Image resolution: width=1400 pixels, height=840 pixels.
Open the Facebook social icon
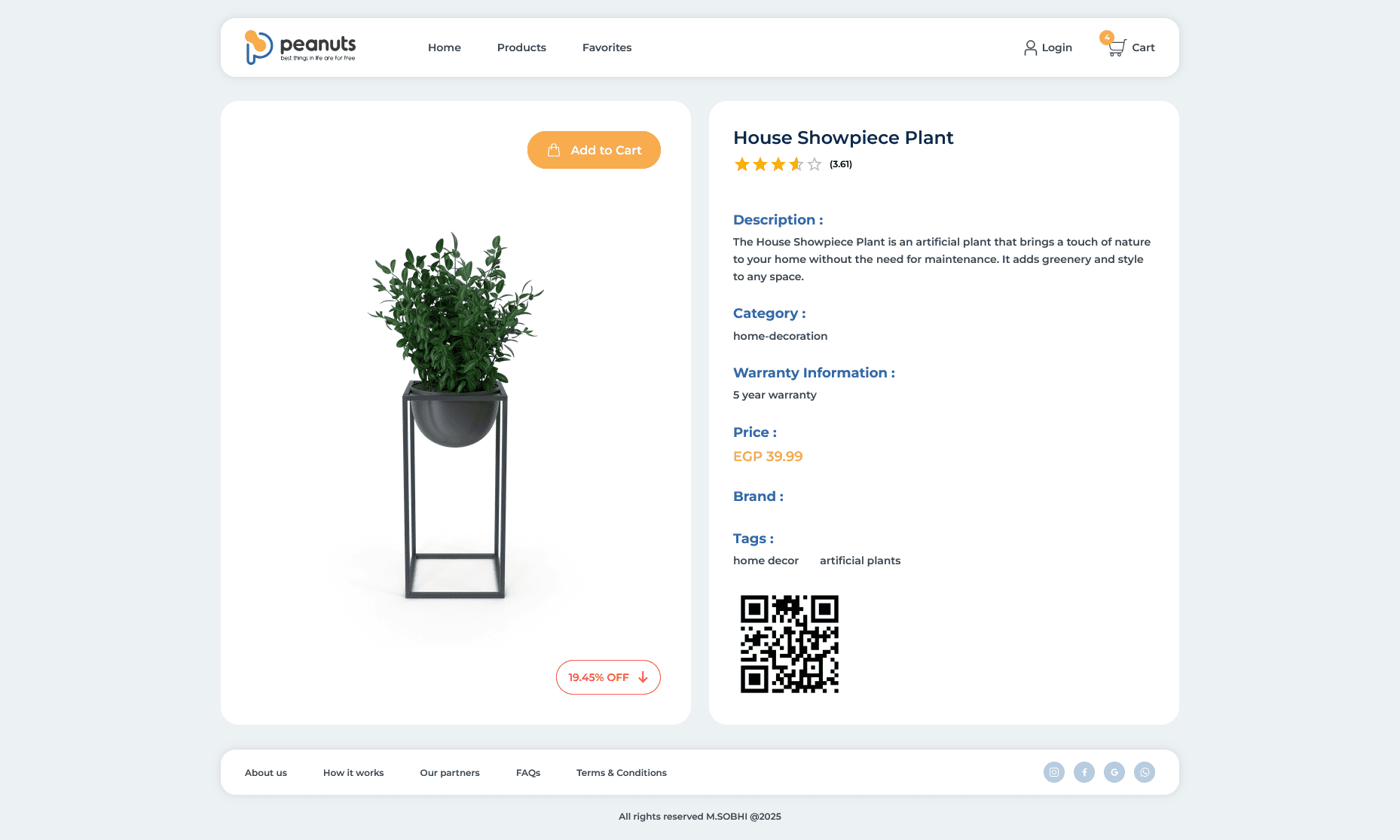point(1084,772)
